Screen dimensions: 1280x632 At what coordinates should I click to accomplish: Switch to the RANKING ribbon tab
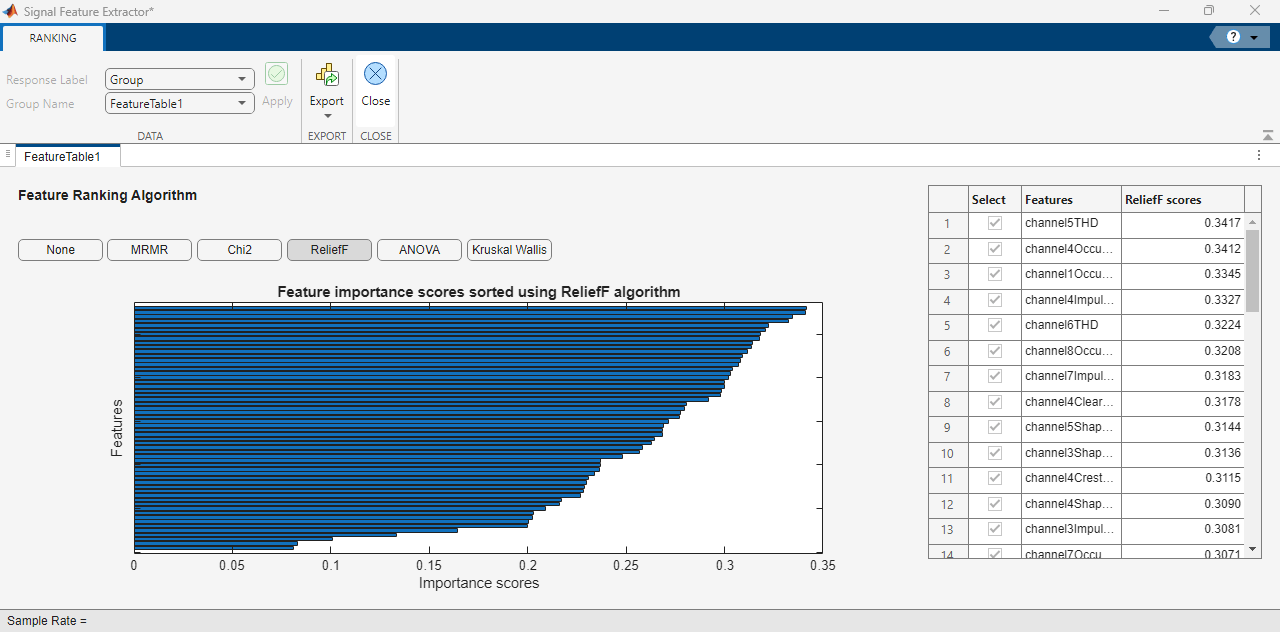point(52,37)
